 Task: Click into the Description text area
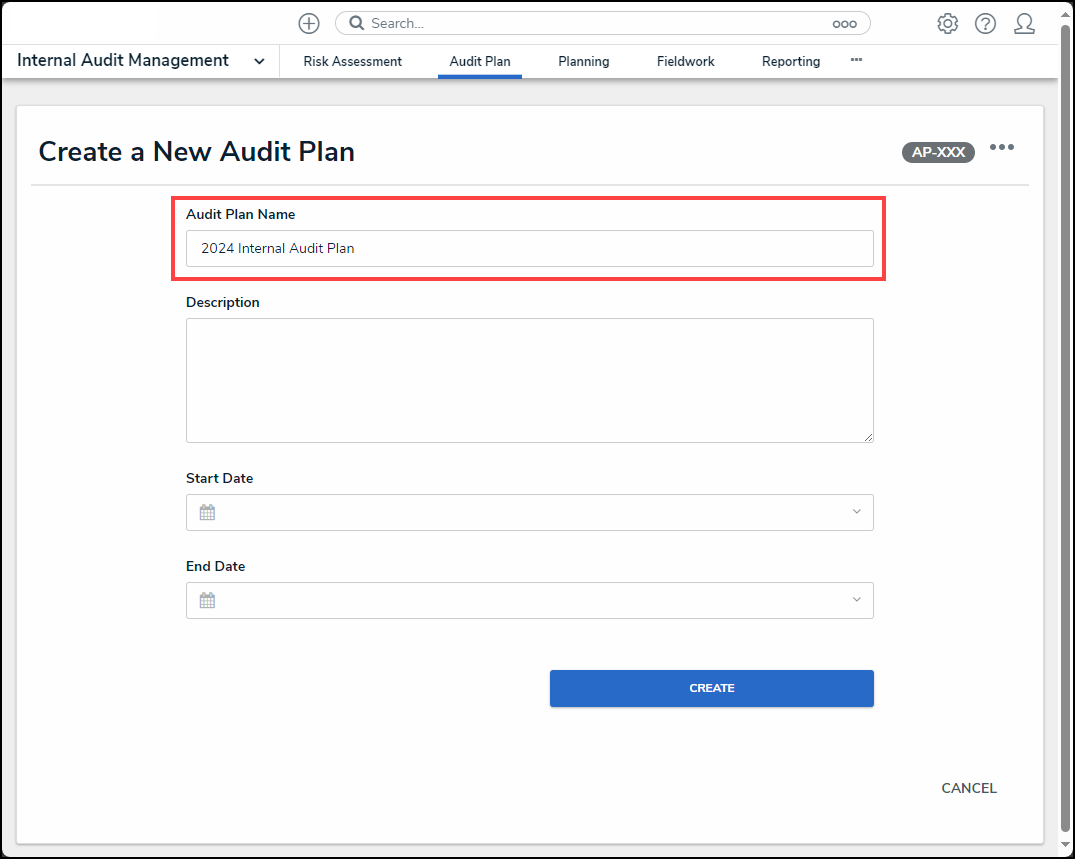[x=529, y=380]
